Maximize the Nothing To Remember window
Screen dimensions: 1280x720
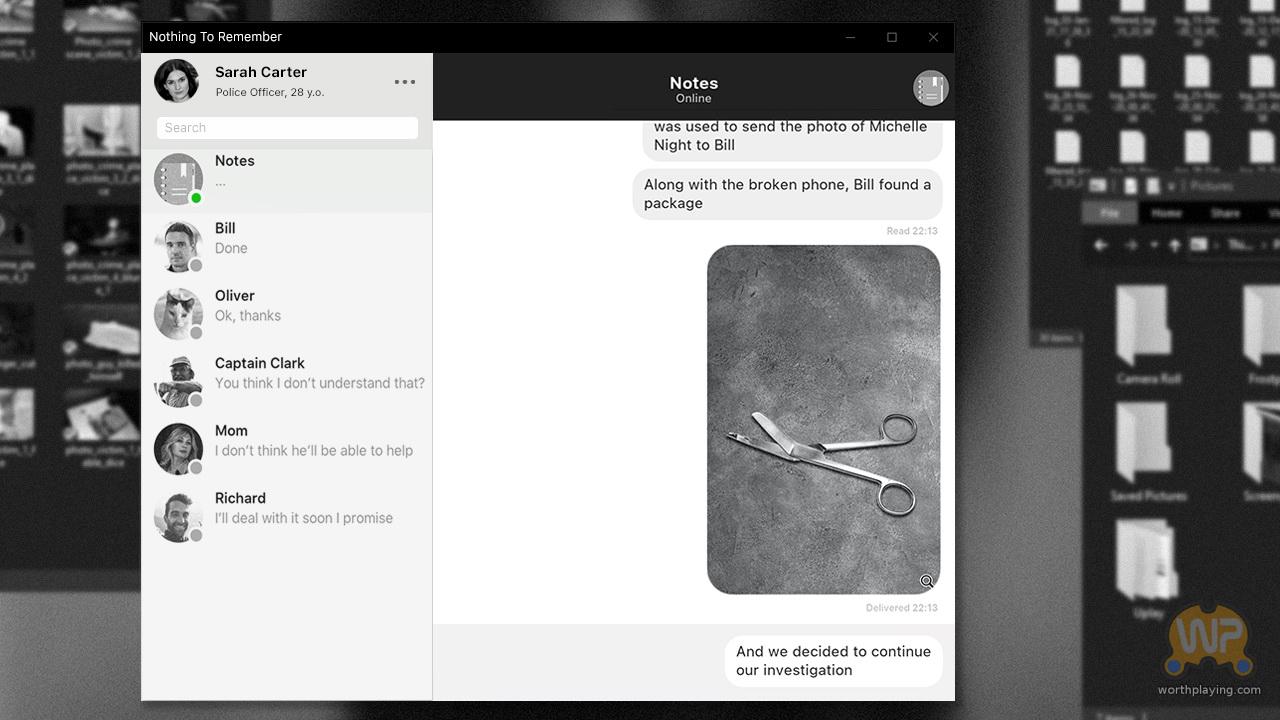click(x=892, y=37)
